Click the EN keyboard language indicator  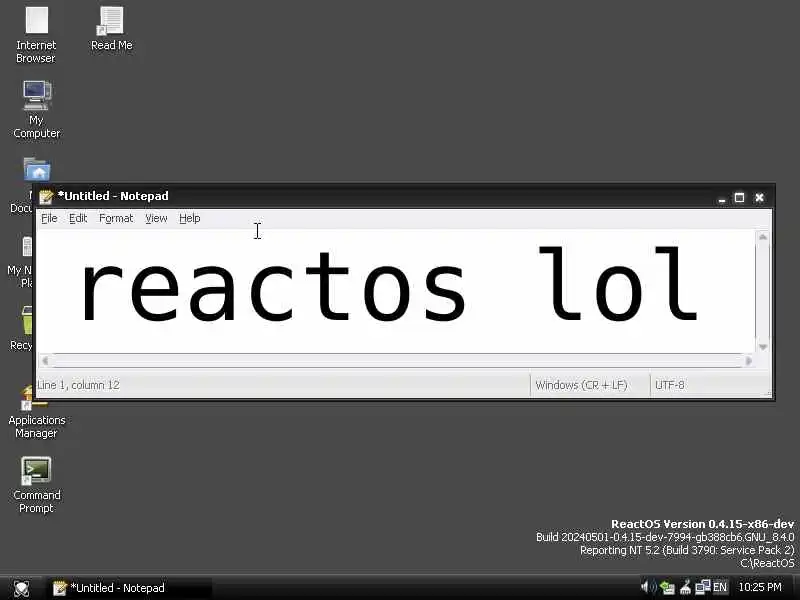[x=719, y=588]
